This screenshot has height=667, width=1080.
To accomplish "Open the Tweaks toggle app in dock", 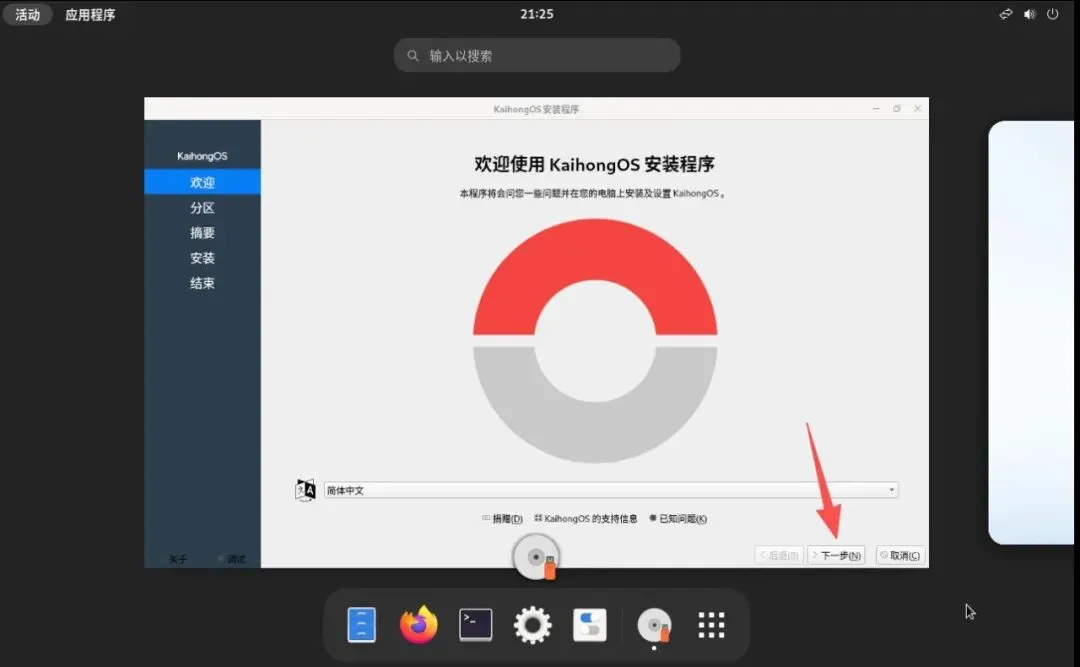I will [590, 625].
